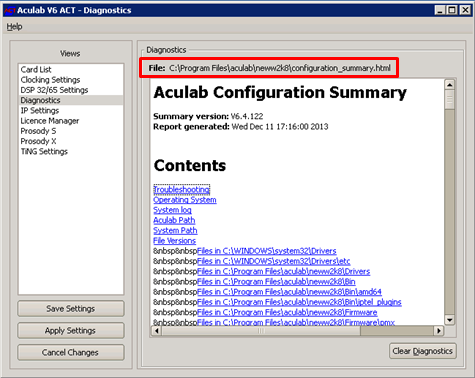
Task: Follow the File Versions link
Action: pyautogui.click(x=174, y=241)
